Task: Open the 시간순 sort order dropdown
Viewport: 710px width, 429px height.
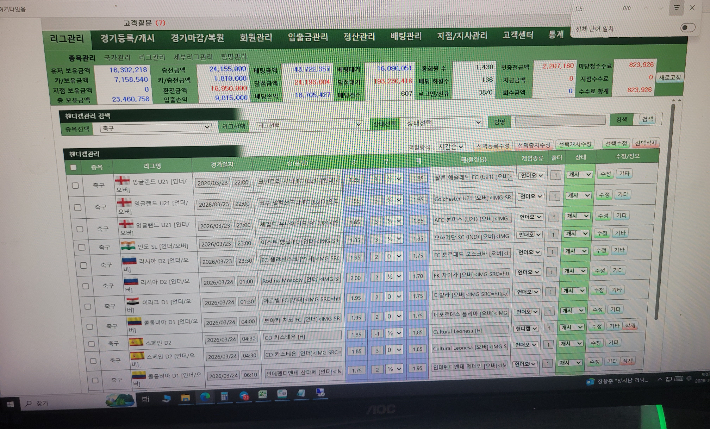Action: click(451, 146)
